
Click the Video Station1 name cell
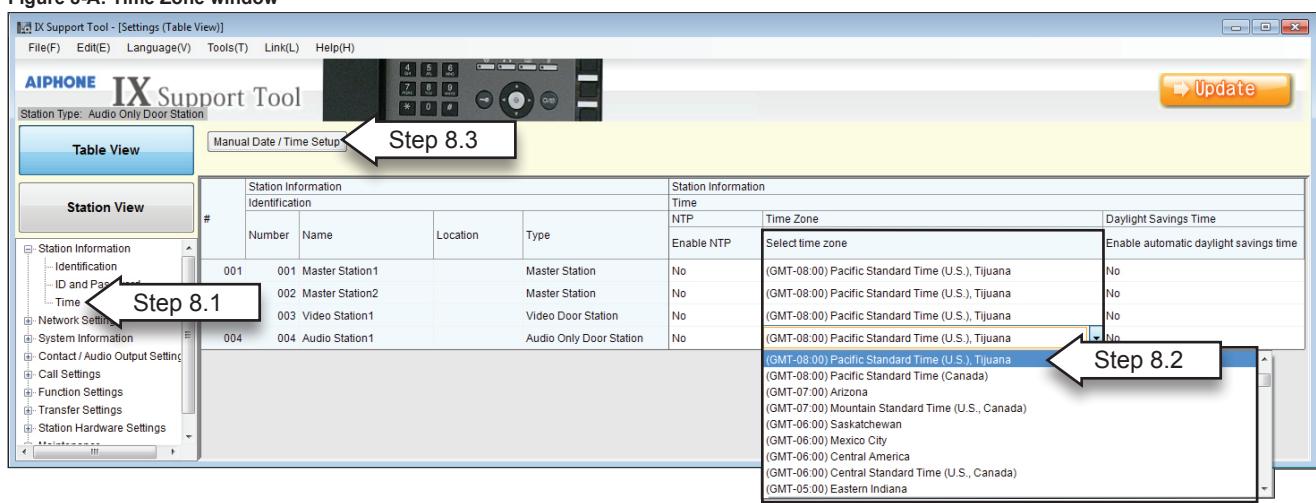[365, 315]
